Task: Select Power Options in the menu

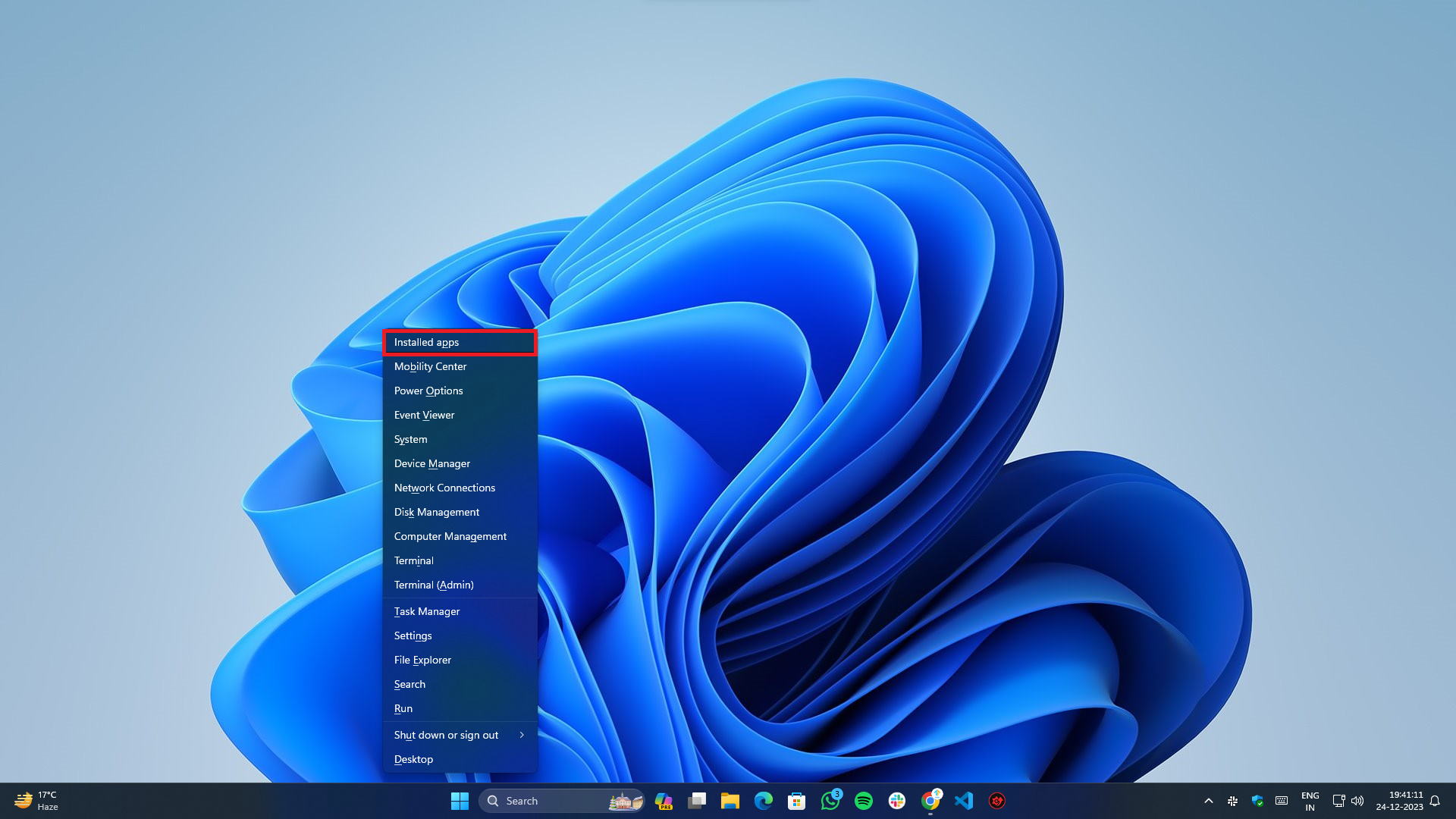Action: point(460,391)
